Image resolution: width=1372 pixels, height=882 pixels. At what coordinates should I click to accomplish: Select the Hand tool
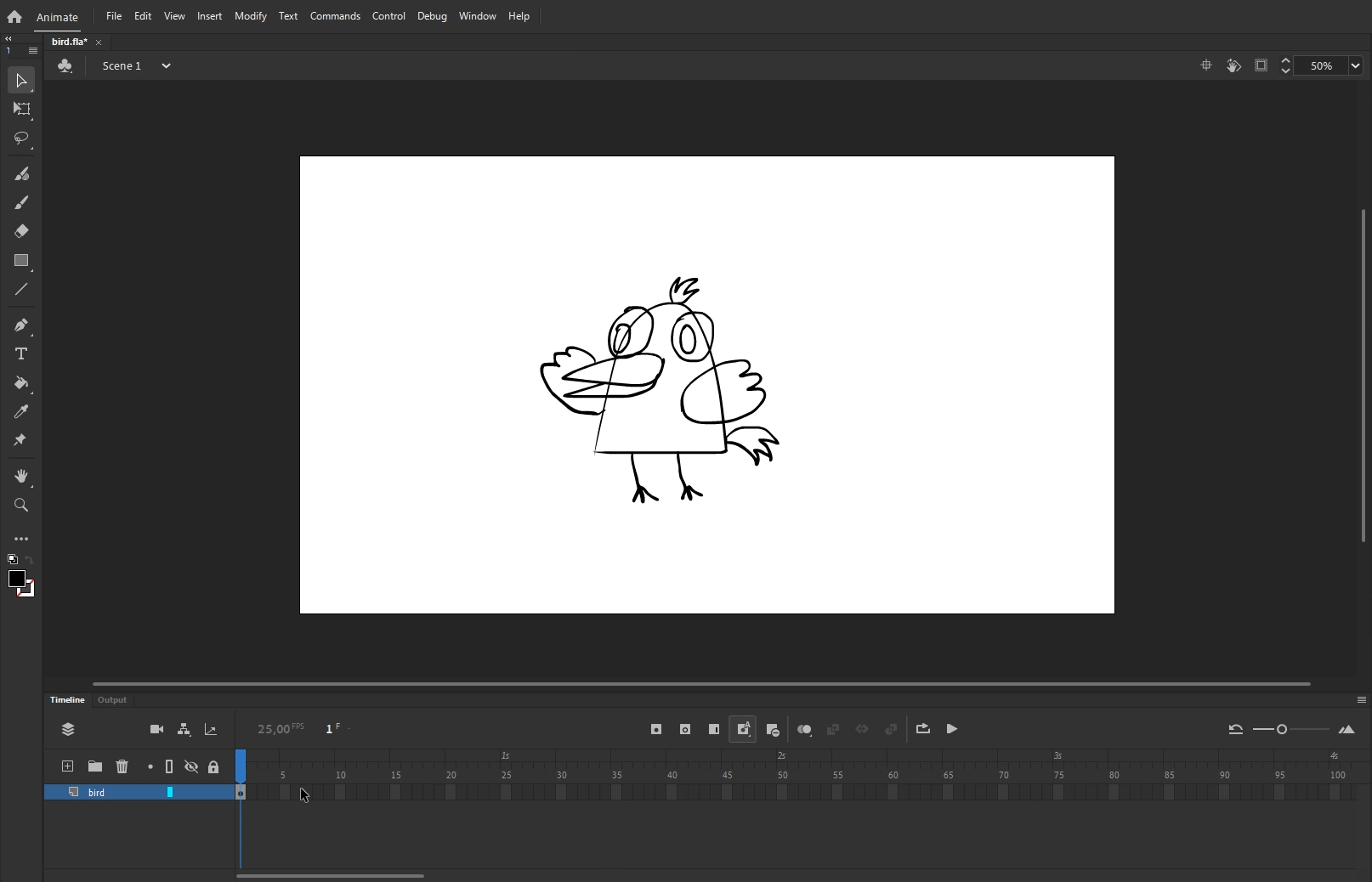pyautogui.click(x=21, y=476)
